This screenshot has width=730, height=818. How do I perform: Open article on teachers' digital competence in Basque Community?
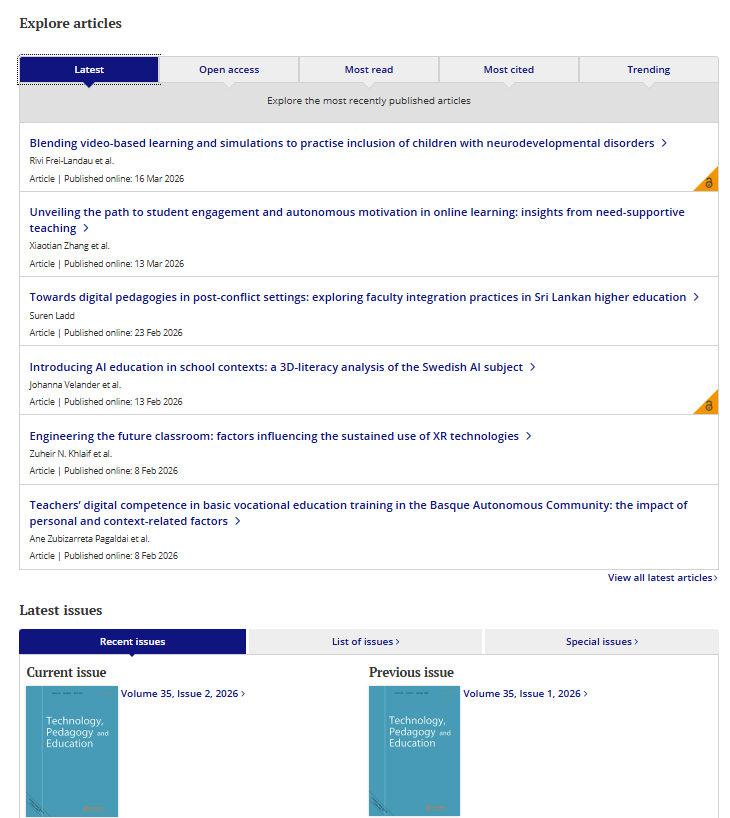[x=358, y=513]
